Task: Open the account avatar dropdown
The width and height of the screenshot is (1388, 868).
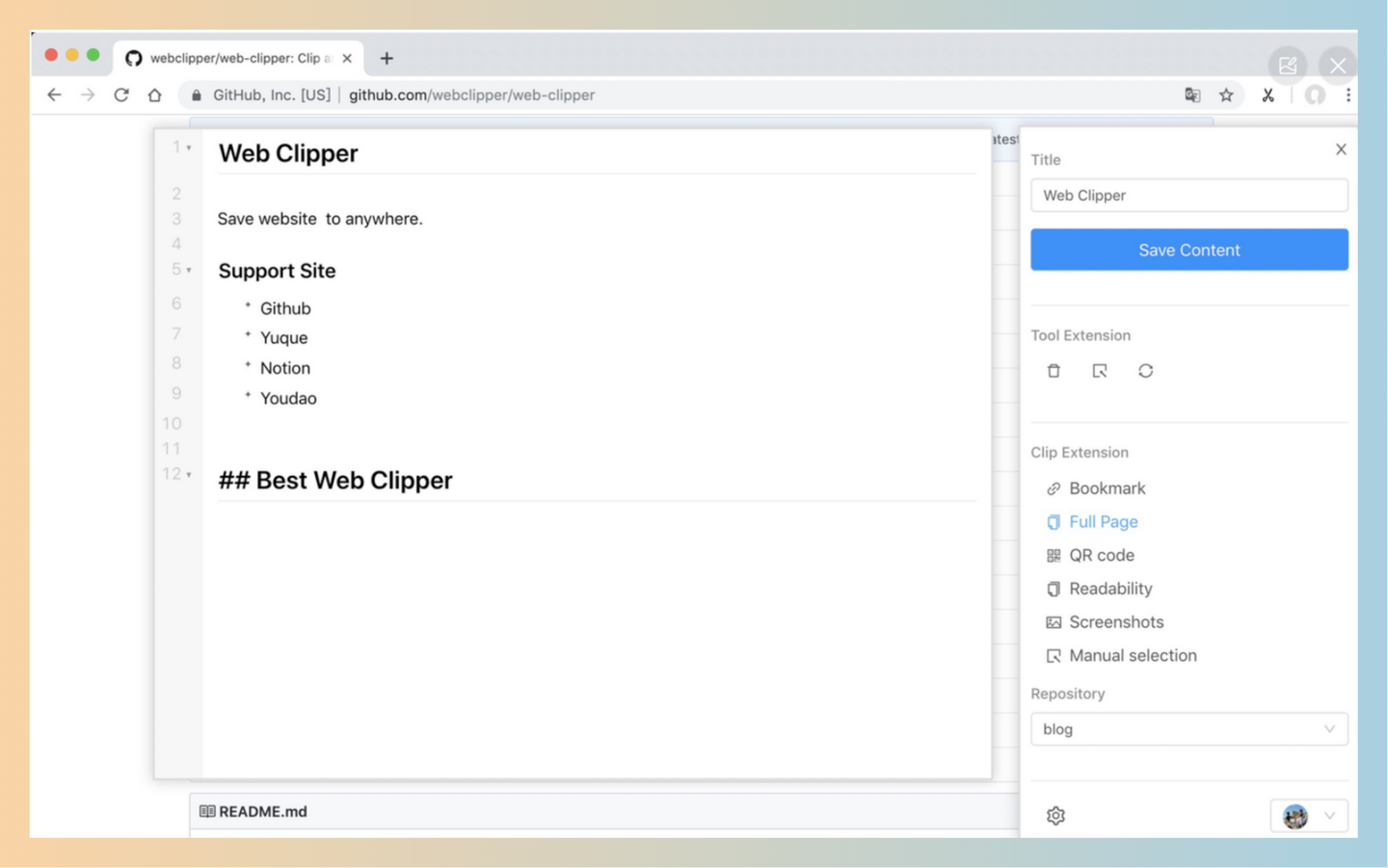Action: pos(1309,816)
